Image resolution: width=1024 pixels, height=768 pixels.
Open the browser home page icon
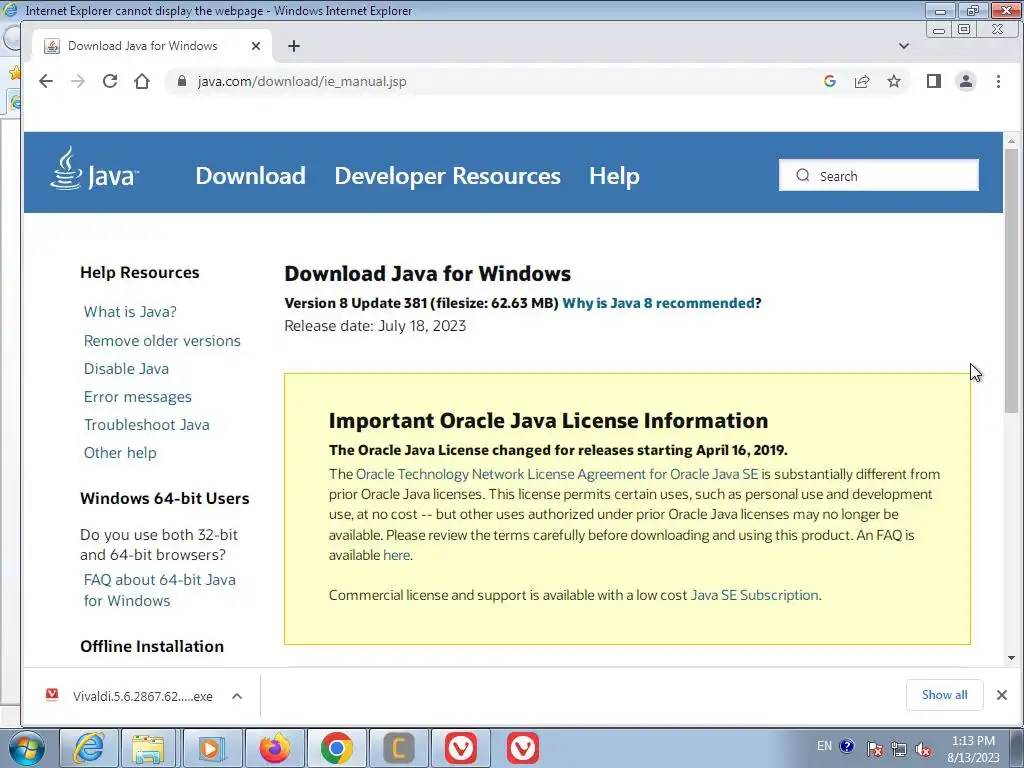pos(142,81)
